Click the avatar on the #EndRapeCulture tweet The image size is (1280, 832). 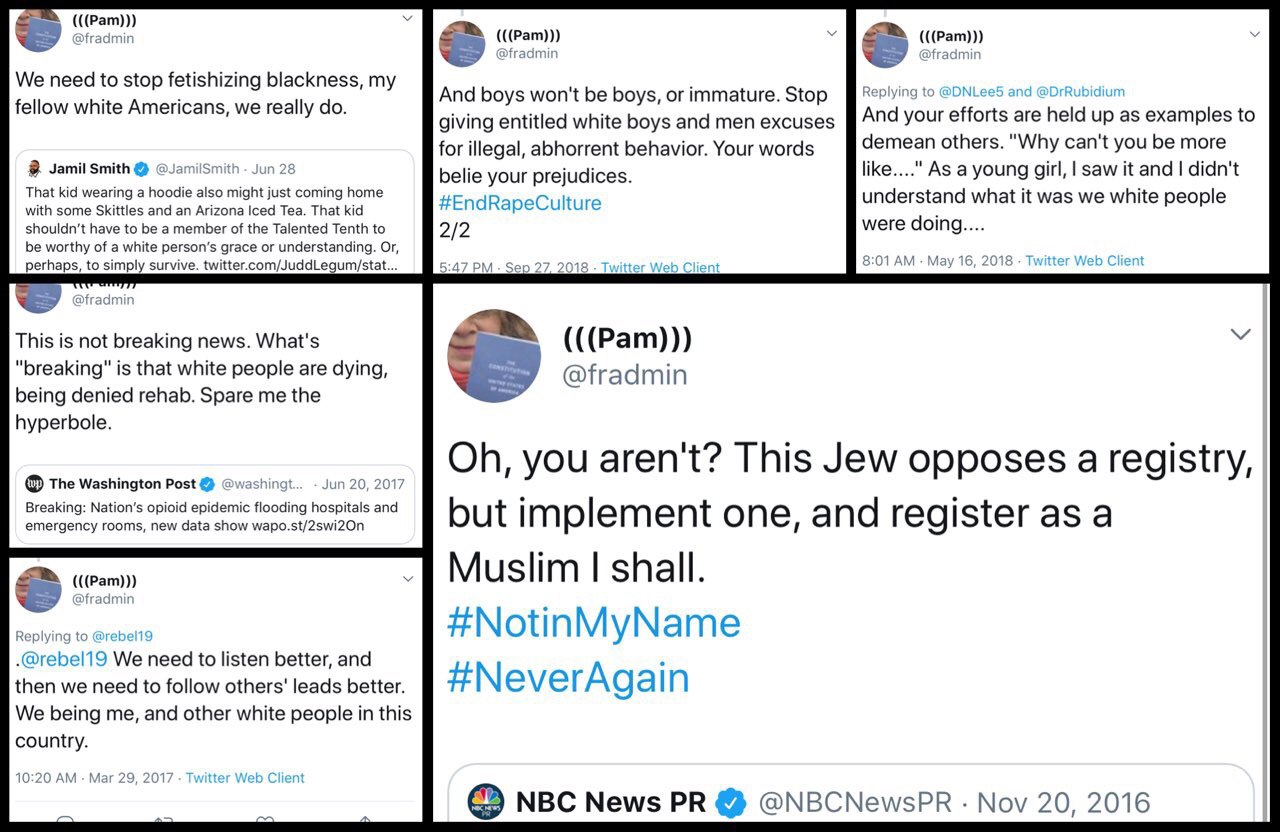click(x=462, y=44)
